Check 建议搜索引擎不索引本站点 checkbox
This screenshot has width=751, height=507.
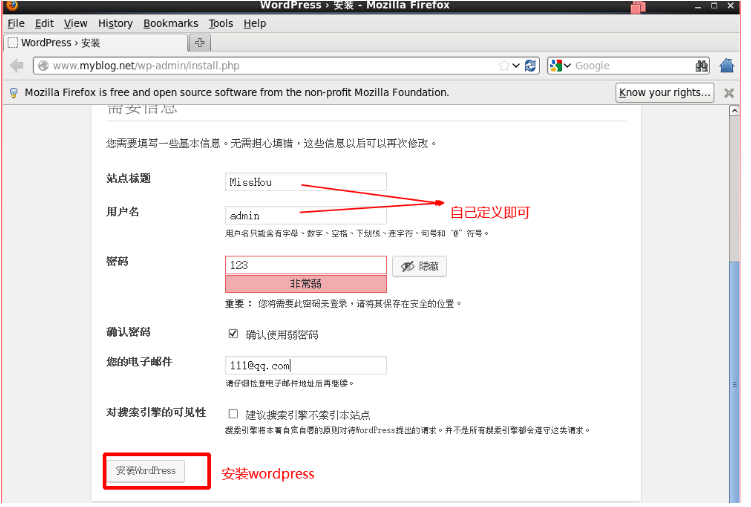(x=233, y=414)
